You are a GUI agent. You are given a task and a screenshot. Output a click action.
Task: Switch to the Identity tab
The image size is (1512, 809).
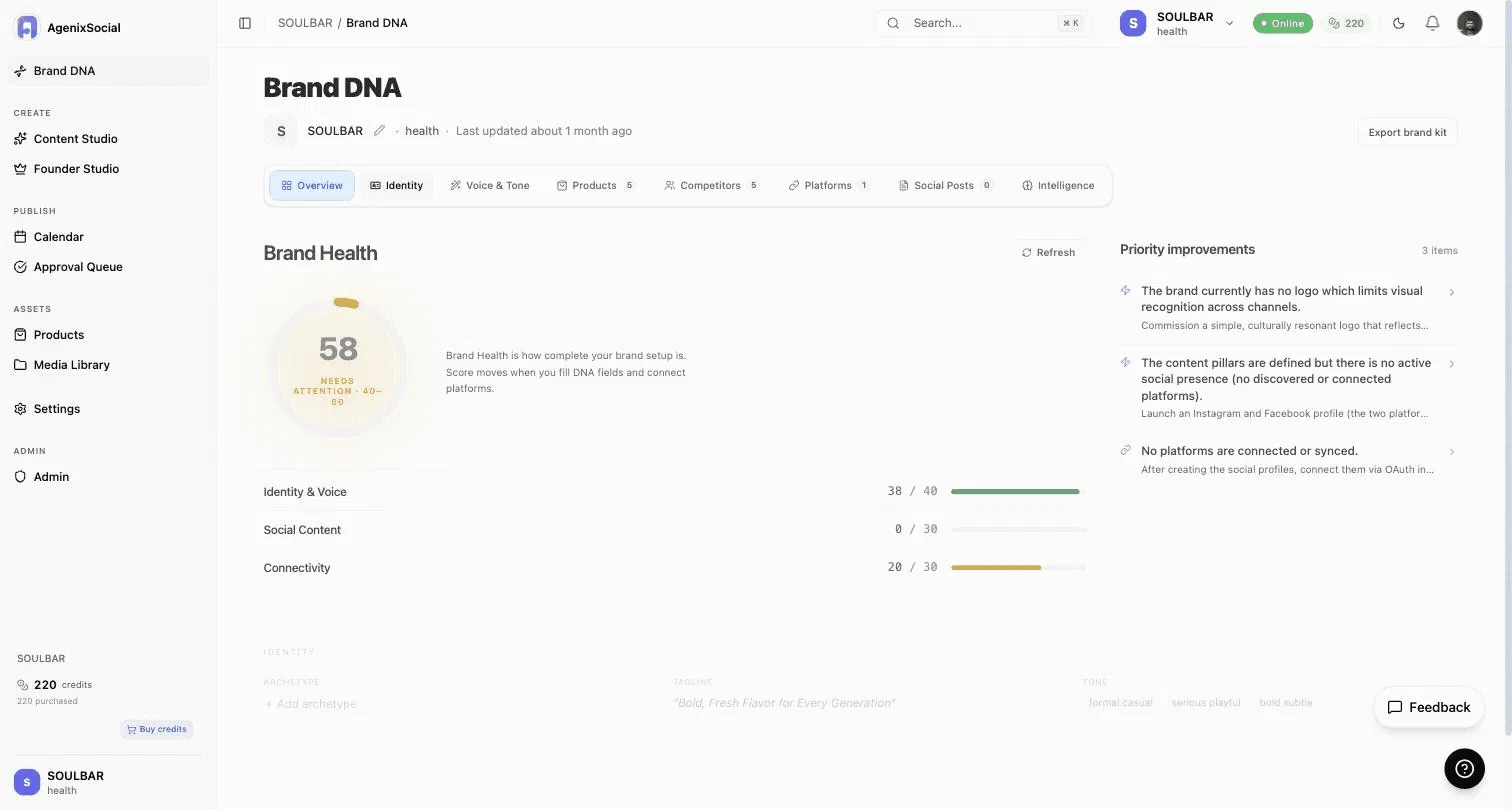click(x=397, y=186)
